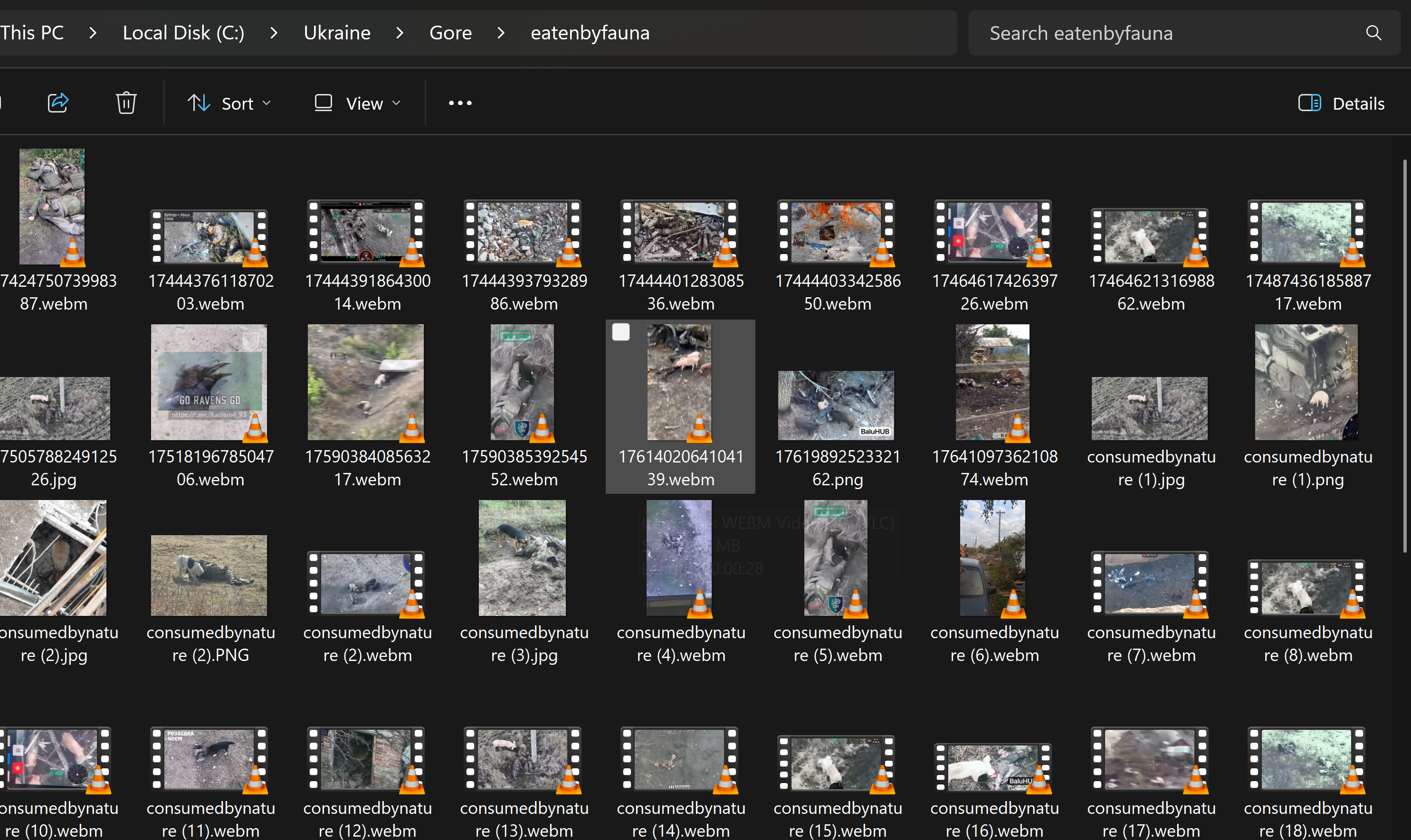
Task: Open the See more three-dots menu
Action: (x=460, y=103)
